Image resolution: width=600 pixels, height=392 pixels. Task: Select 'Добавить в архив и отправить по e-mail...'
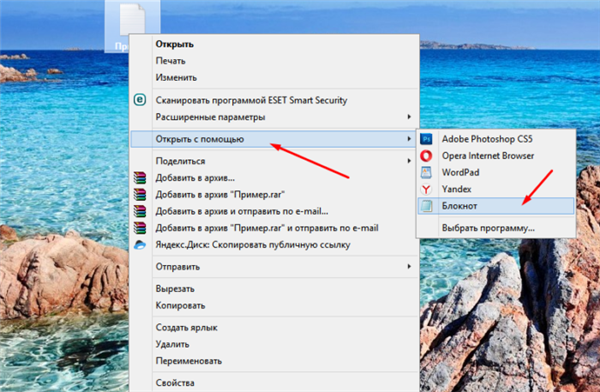(x=275, y=211)
